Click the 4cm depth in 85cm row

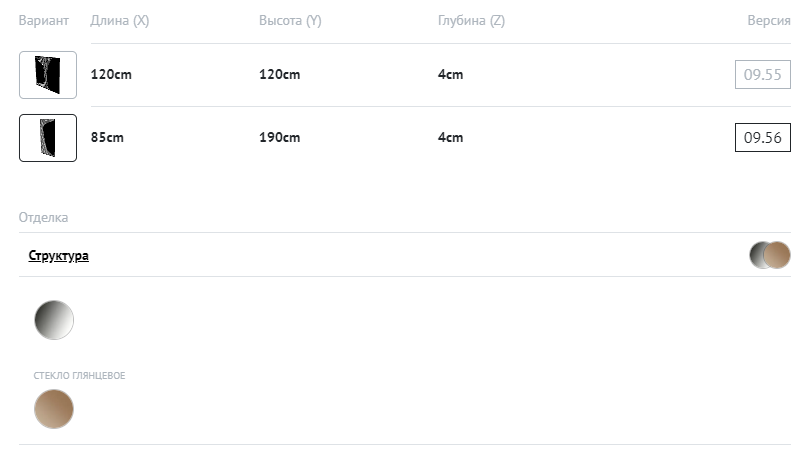450,138
